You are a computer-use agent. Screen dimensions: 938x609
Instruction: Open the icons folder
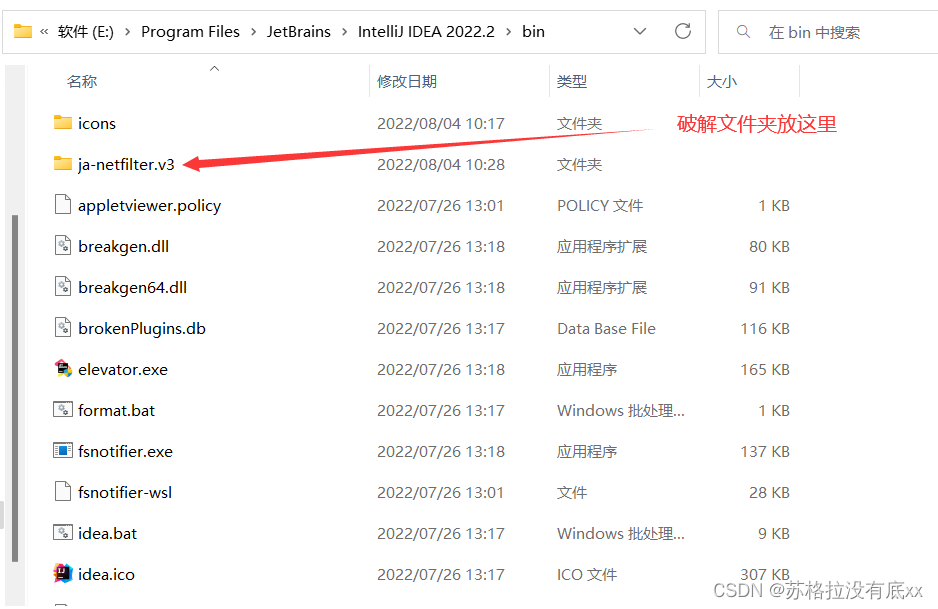tap(61, 122)
